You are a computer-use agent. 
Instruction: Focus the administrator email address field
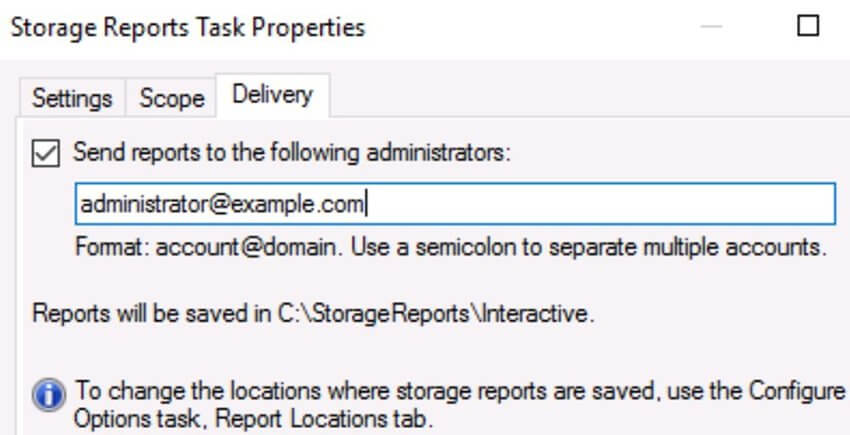(455, 204)
